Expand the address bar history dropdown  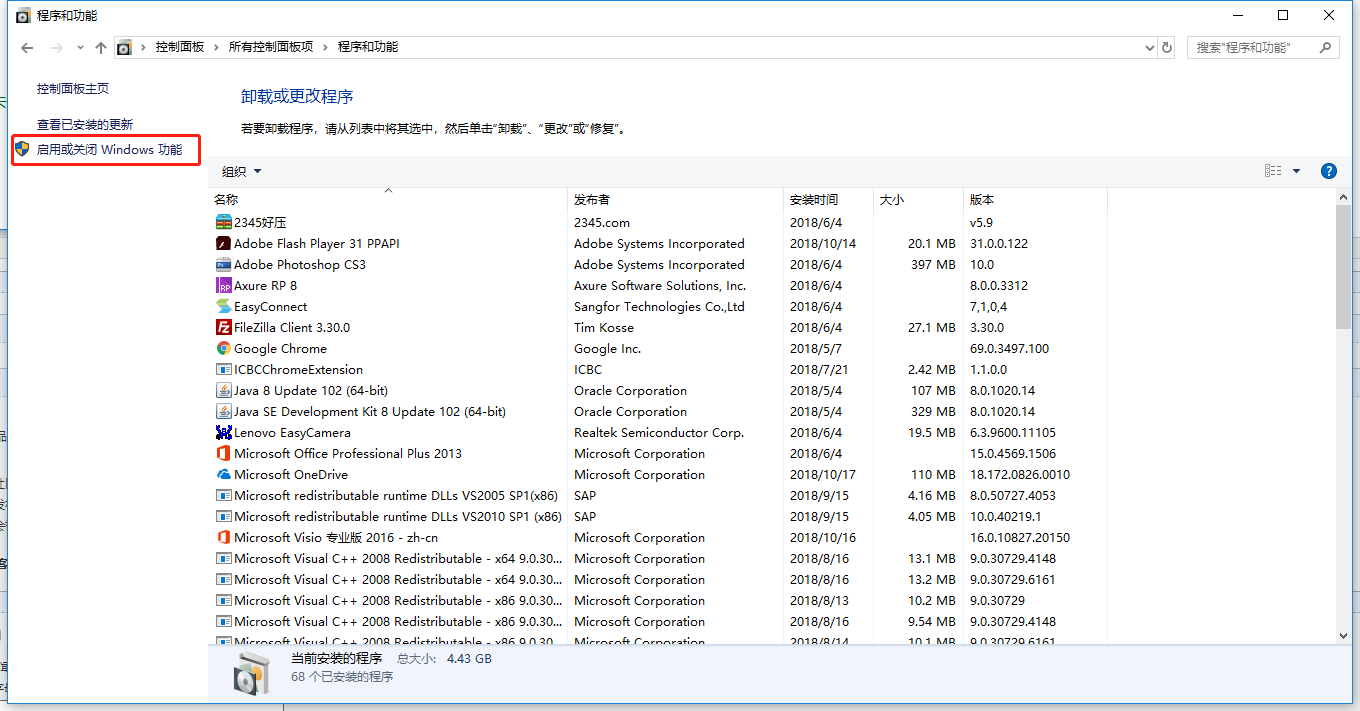click(x=1149, y=47)
